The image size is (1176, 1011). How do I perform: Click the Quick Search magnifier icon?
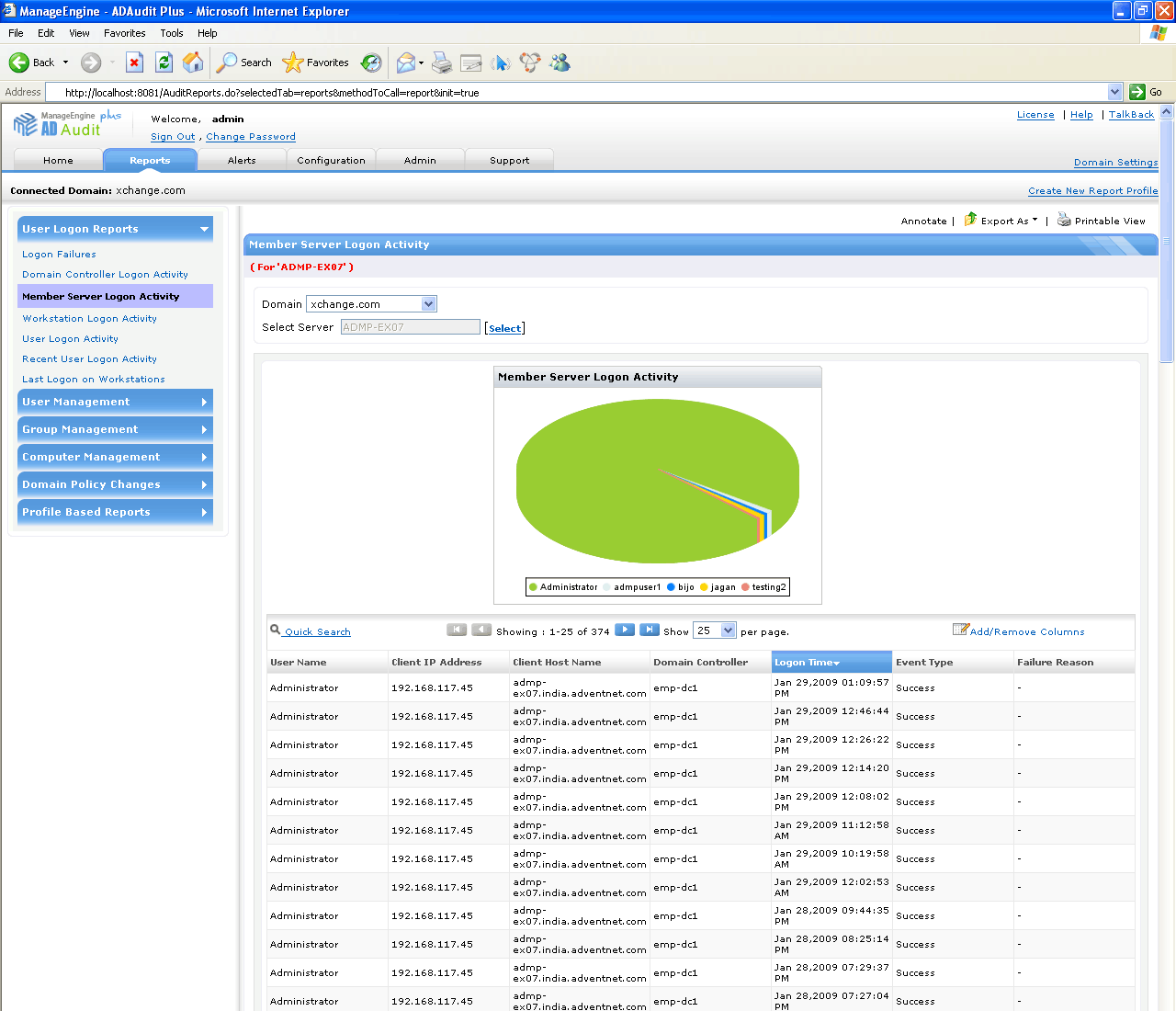tap(275, 630)
